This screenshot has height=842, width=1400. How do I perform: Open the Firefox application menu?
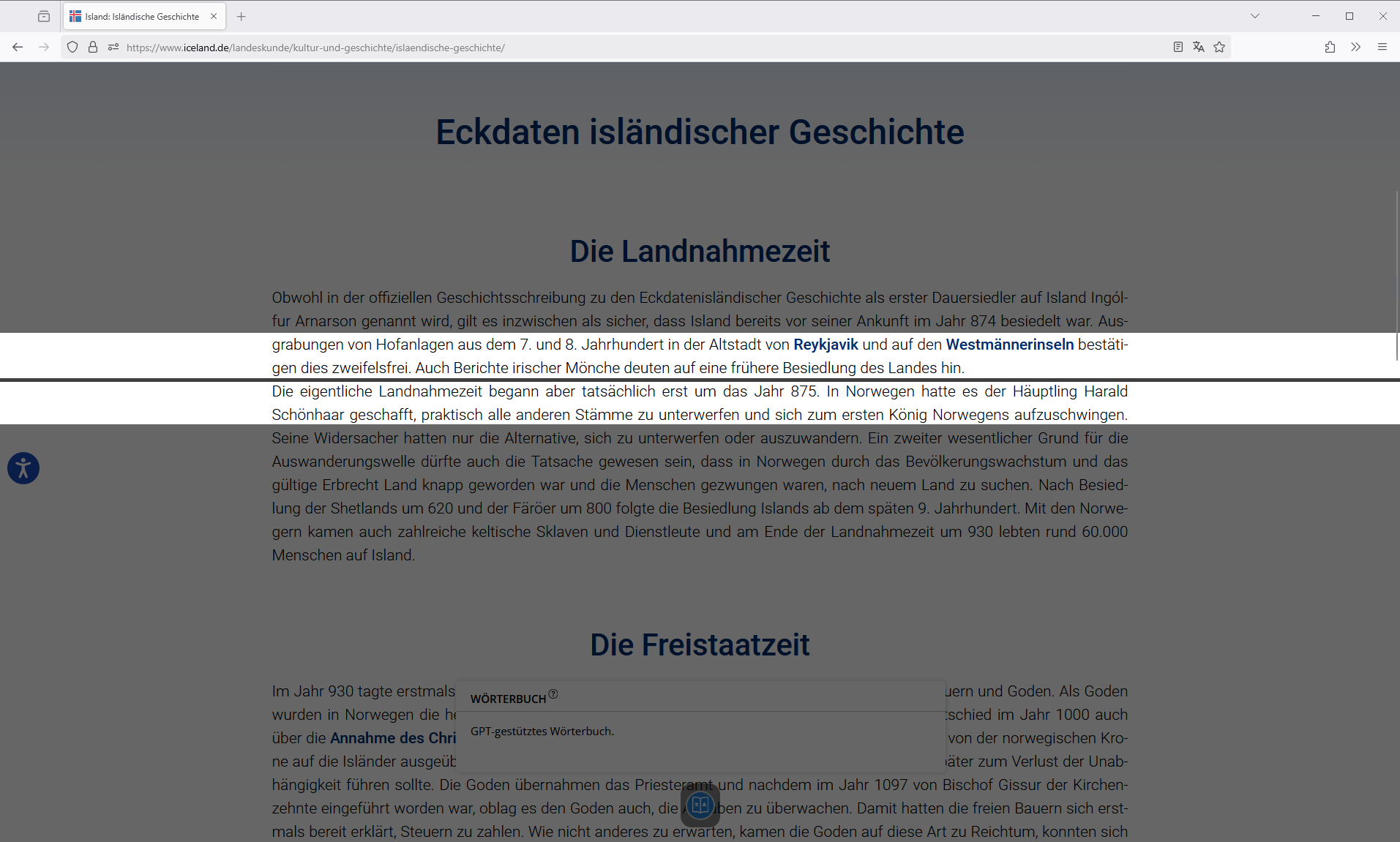(x=1382, y=47)
